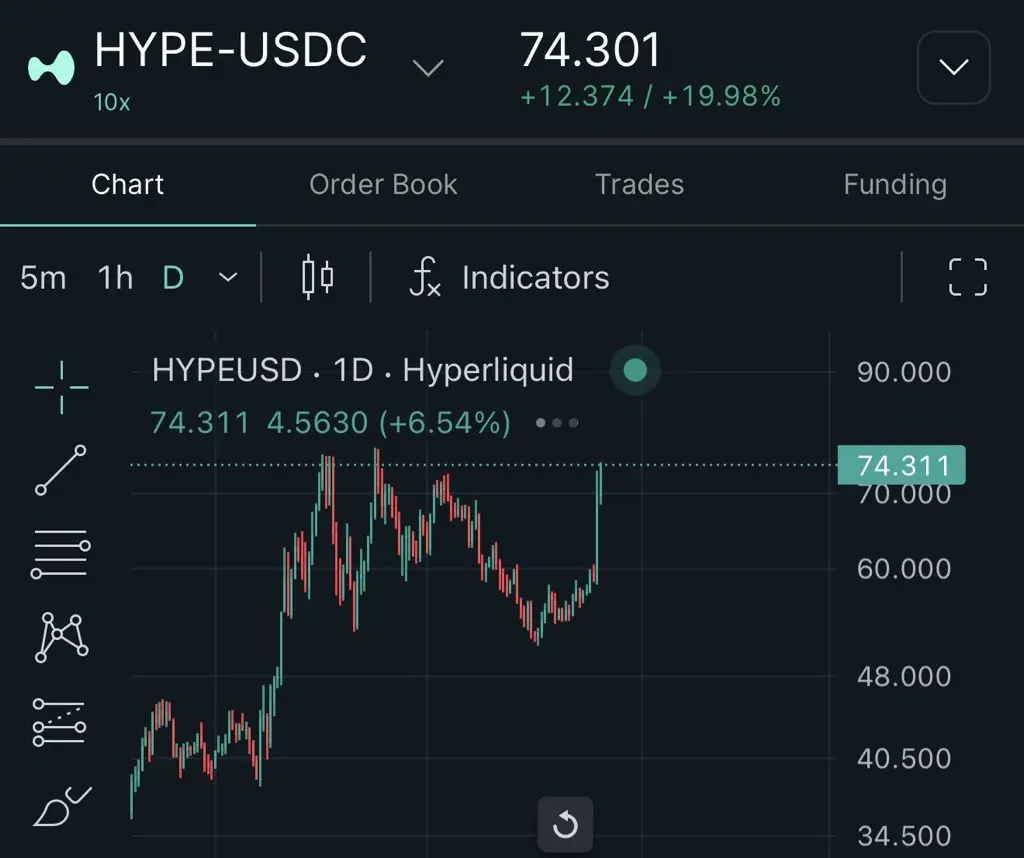Open the Indicators fx icon
This screenshot has width=1024, height=858.
click(x=425, y=278)
